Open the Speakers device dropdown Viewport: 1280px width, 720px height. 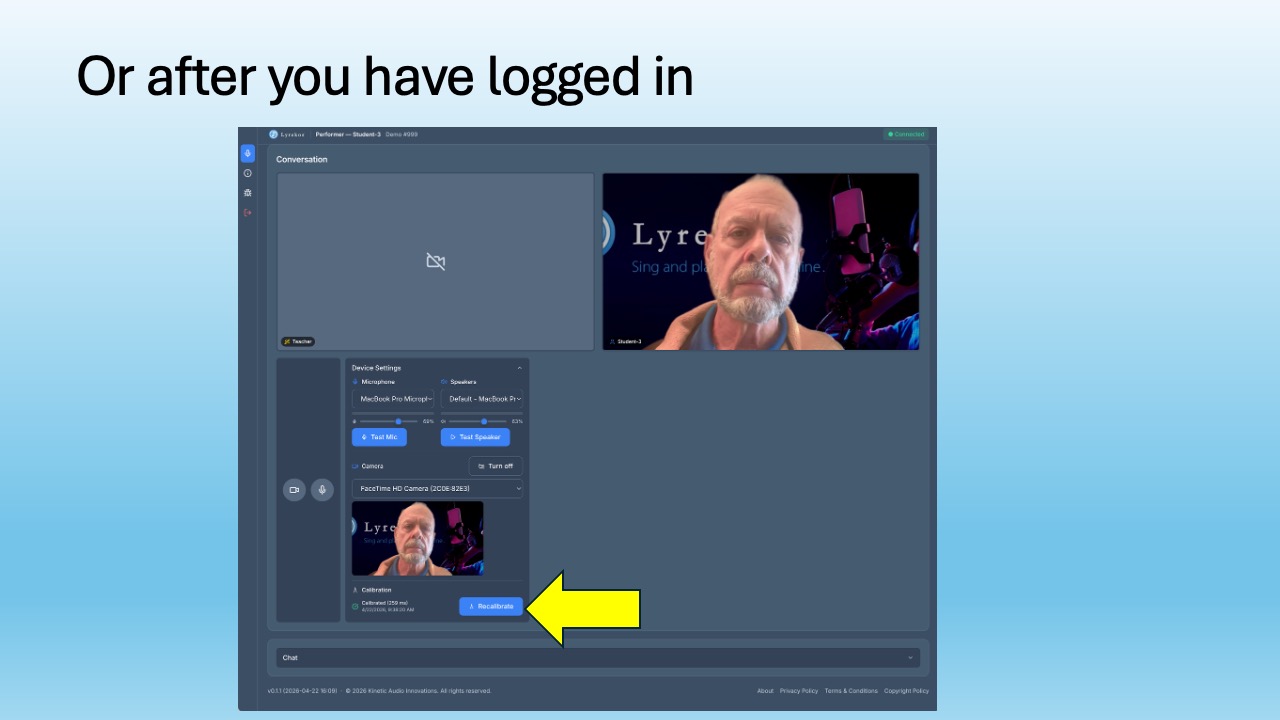pyautogui.click(x=482, y=399)
